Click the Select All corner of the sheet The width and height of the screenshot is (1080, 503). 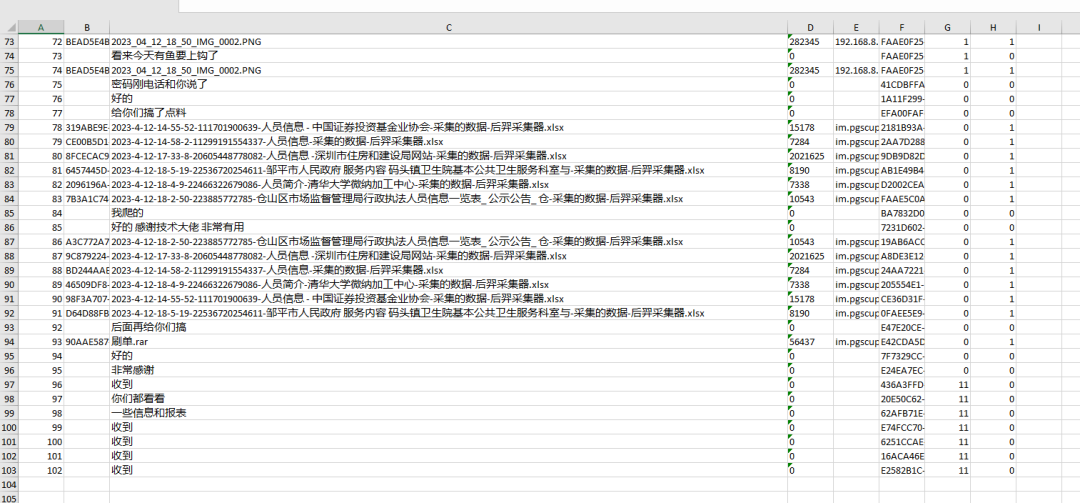pos(8,28)
